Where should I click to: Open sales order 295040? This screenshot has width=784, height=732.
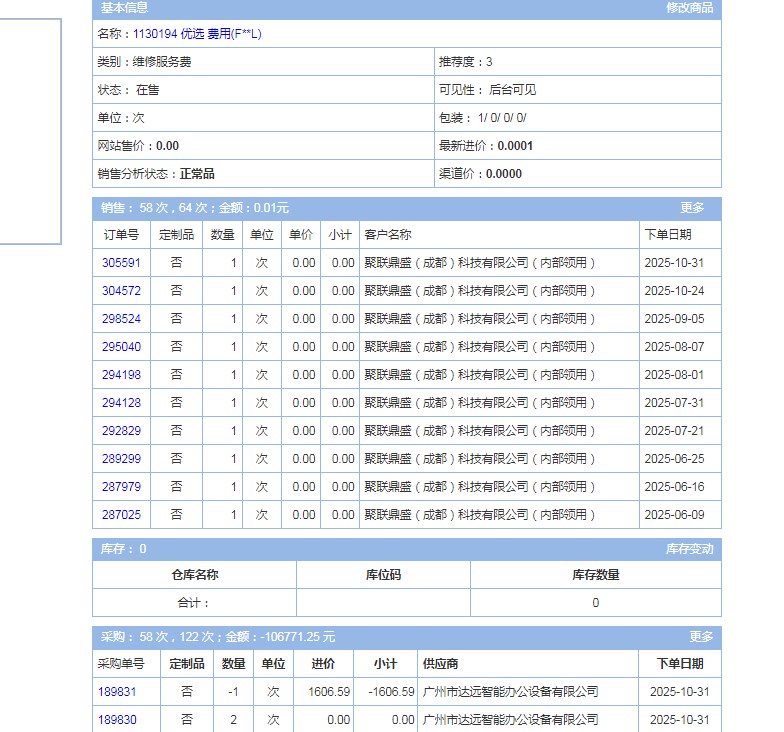coord(121,347)
